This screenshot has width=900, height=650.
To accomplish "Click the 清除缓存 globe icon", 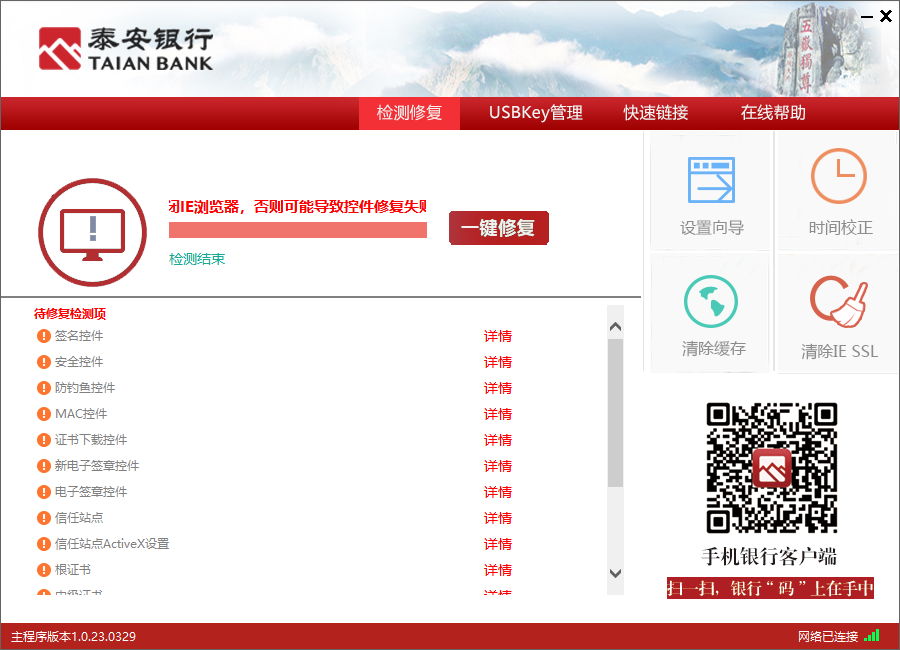I will pos(711,302).
